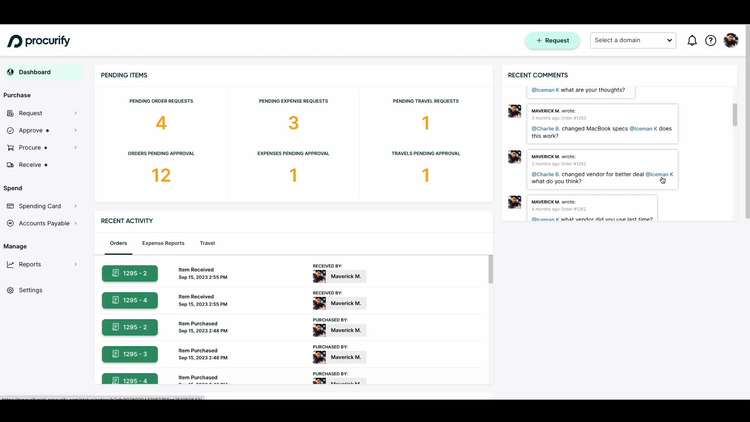This screenshot has width=750, height=422.
Task: Expand the Request menu chevron
Action: pyautogui.click(x=76, y=113)
